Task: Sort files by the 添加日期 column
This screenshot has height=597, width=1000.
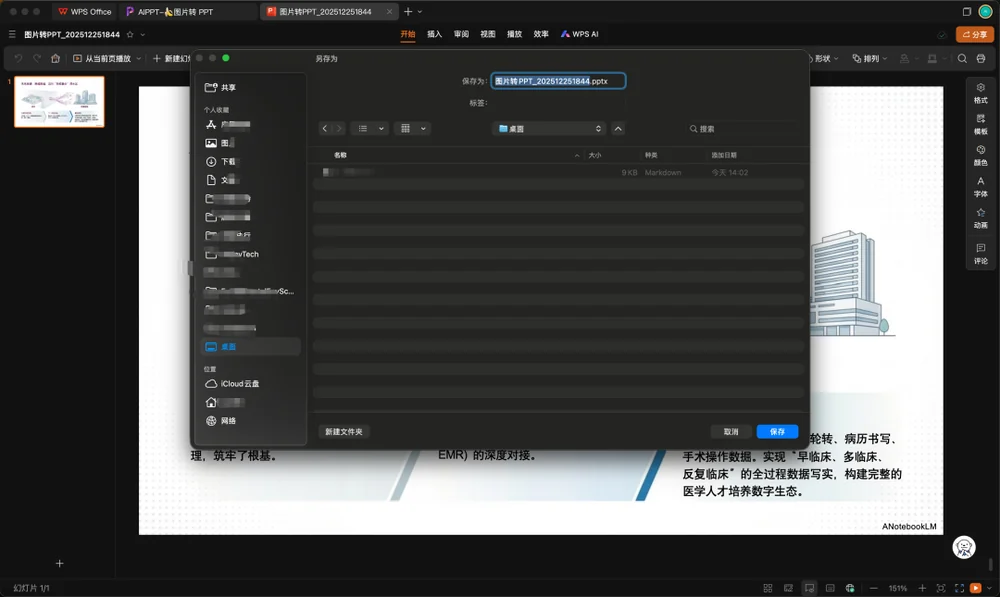Action: pos(724,155)
